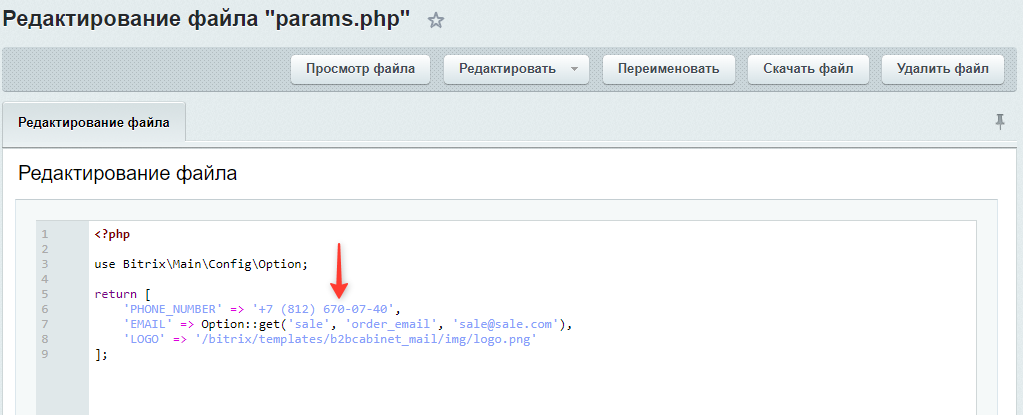Click line number 1 in gutter
This screenshot has width=1023, height=415.
[44, 234]
